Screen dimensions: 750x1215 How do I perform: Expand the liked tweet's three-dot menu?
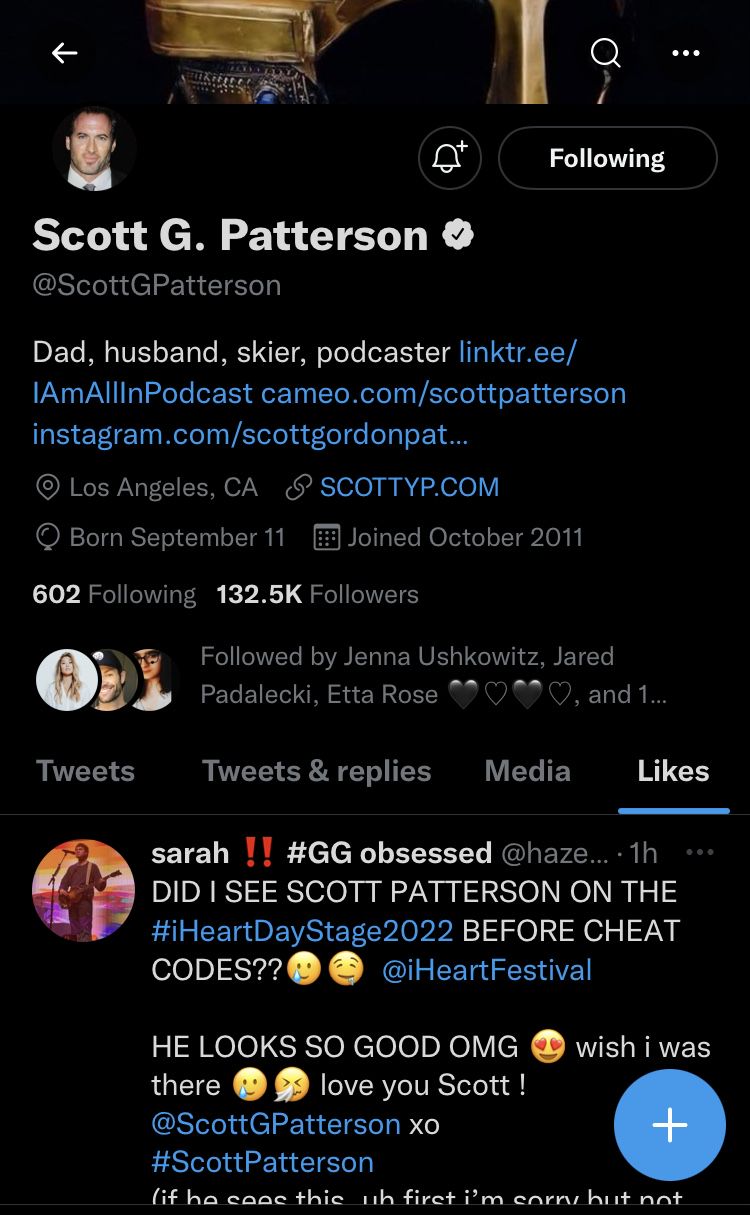(x=699, y=852)
